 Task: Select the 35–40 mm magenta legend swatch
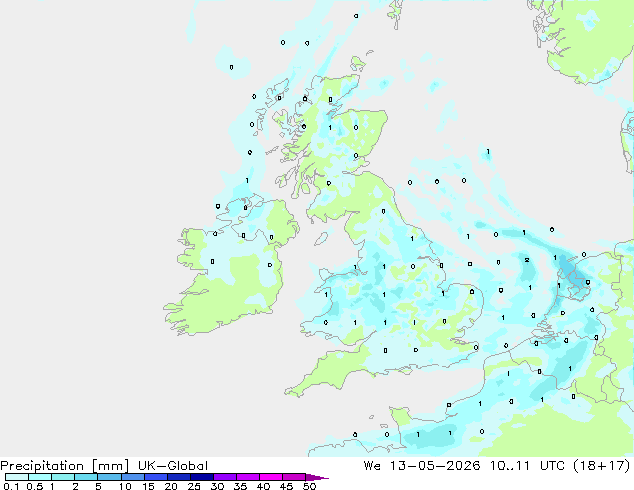248,477
